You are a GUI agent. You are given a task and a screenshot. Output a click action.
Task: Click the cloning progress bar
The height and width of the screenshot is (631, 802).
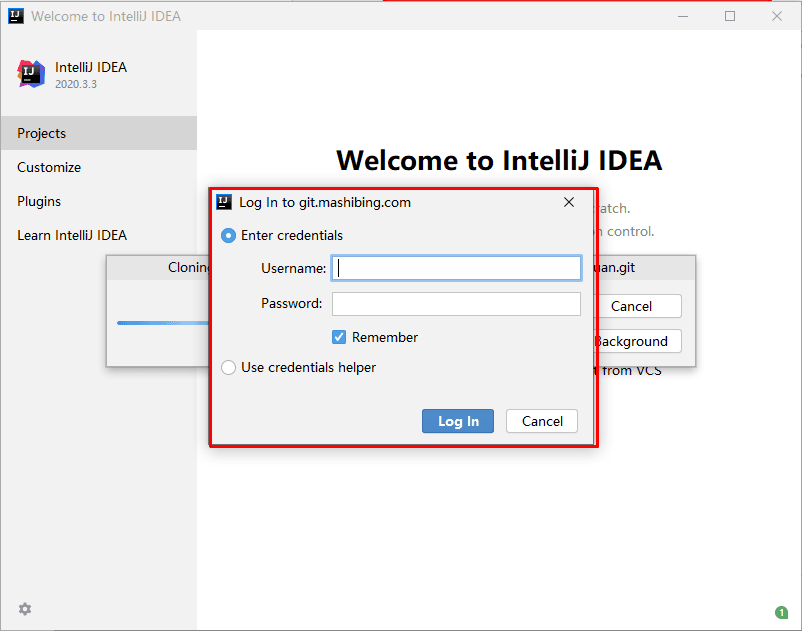click(x=163, y=323)
